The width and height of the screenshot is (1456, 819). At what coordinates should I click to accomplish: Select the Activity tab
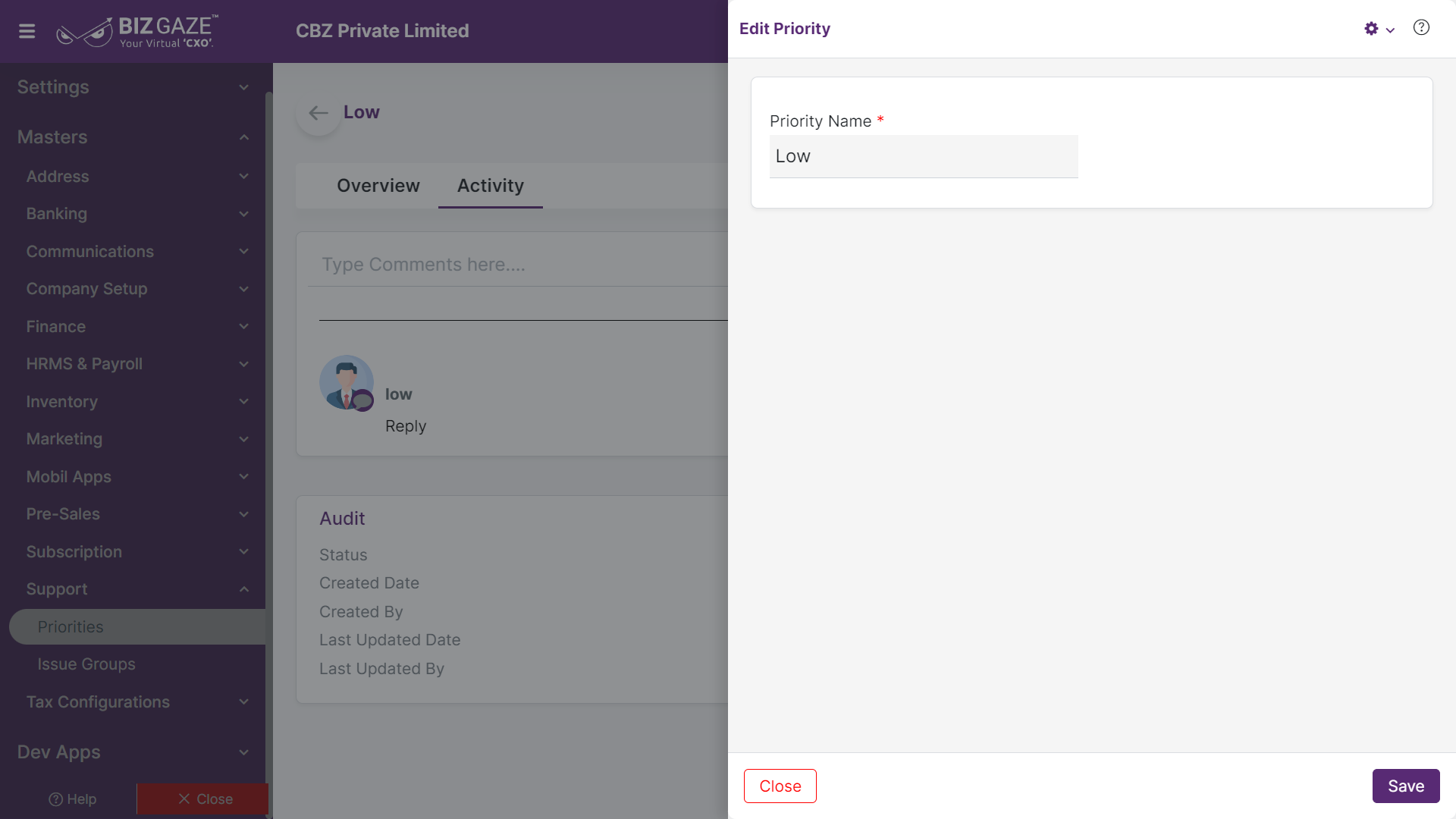point(491,186)
